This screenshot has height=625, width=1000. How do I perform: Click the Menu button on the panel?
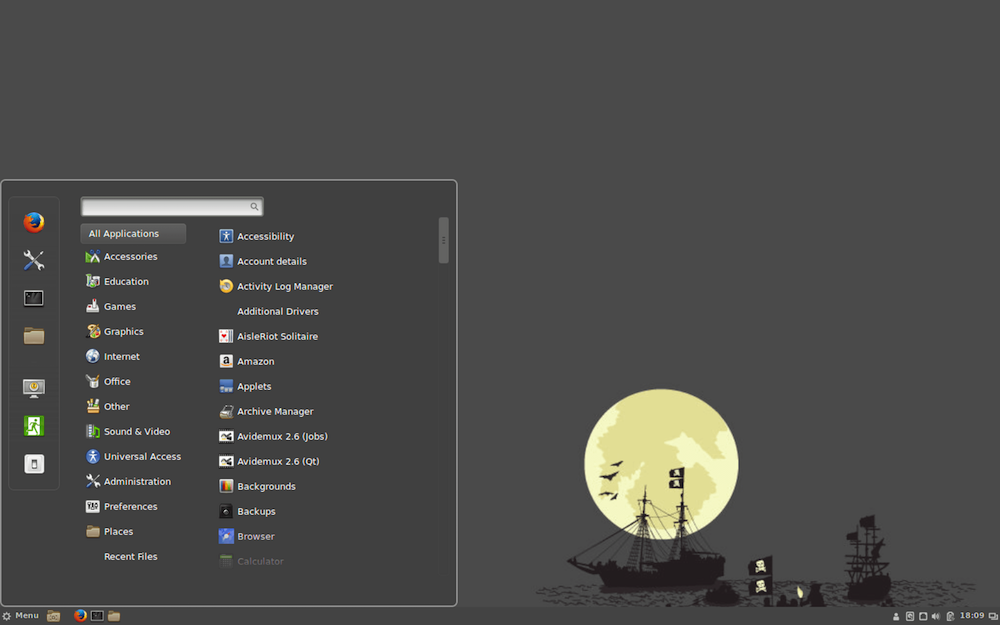(x=20, y=615)
